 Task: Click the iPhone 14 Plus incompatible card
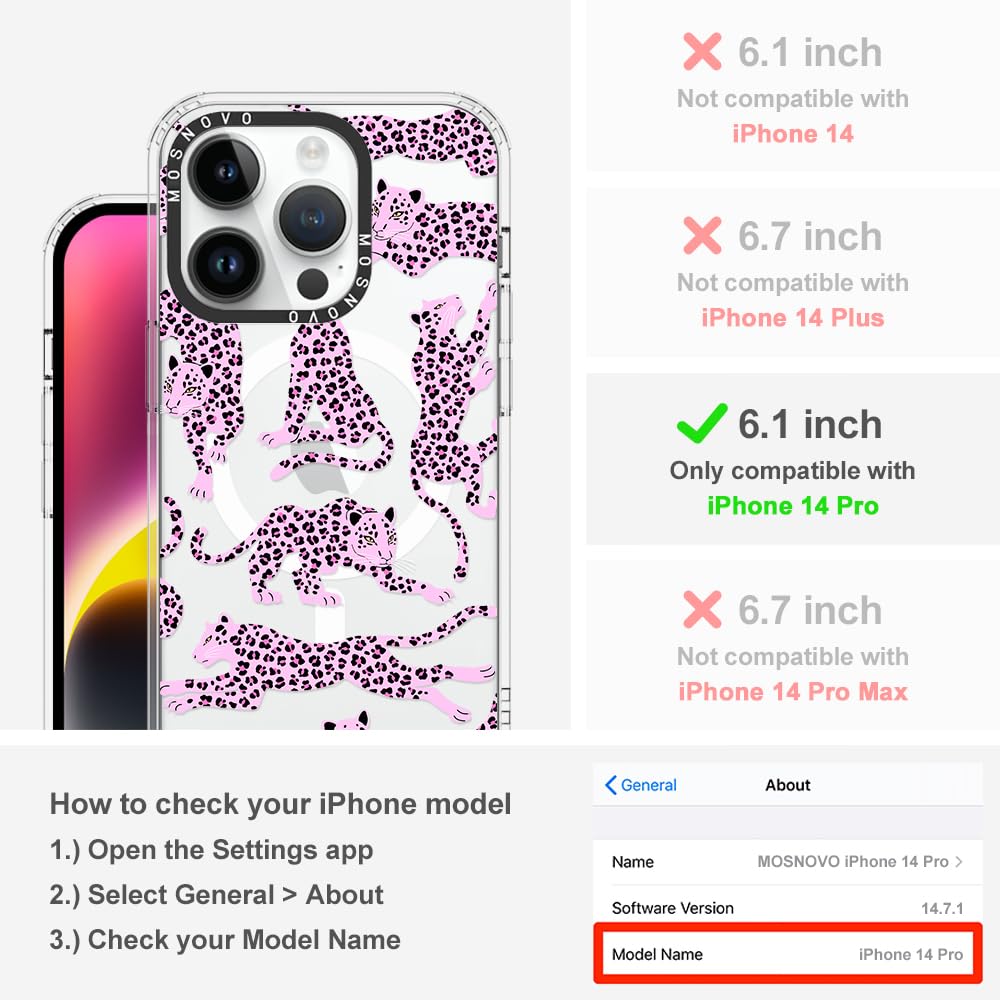[x=793, y=272]
